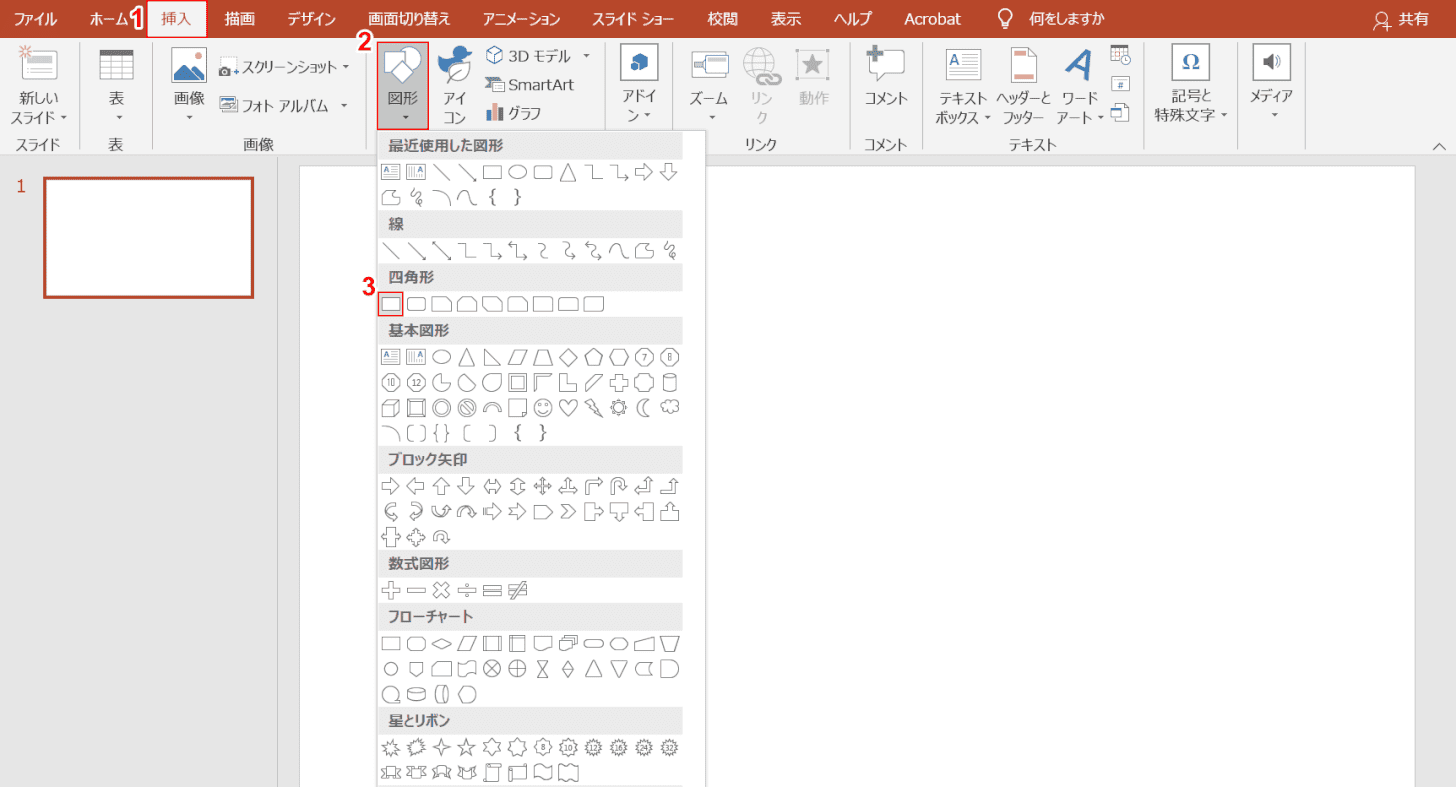This screenshot has width=1456, height=787.
Task: Pick the cube shape in 基本図形
Action: tap(391, 407)
